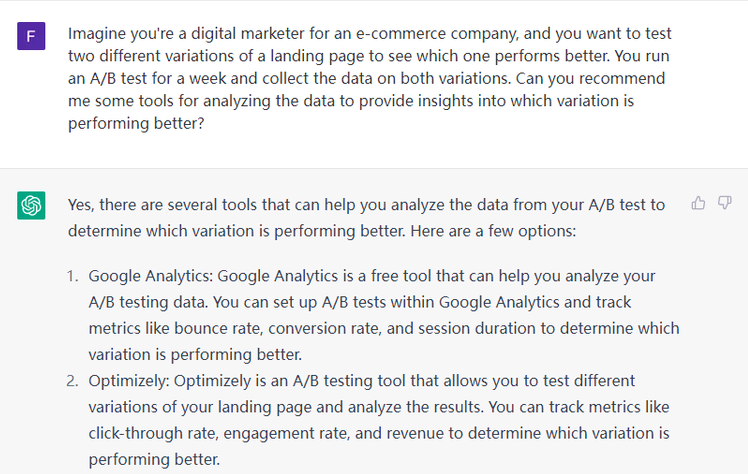Click the thumbs down feedback icon
Image resolution: width=748 pixels, height=474 pixels.
[725, 203]
